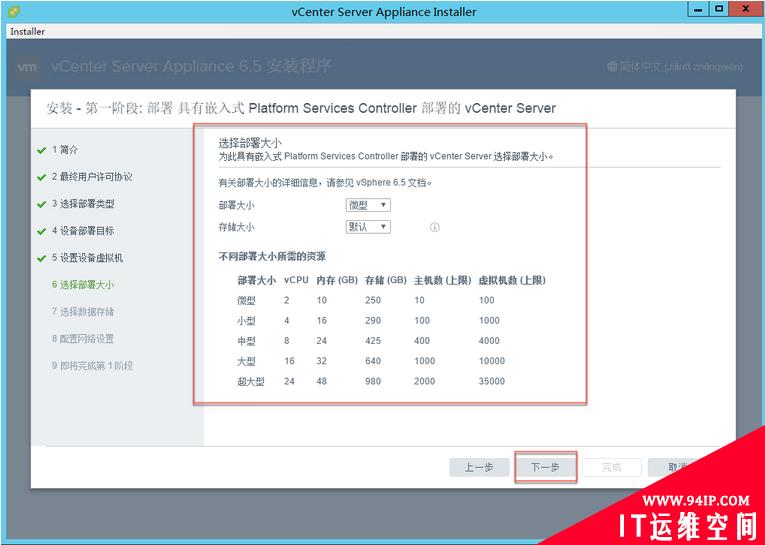This screenshot has height=545, width=765.
Task: Click the 不同部署大小所需的资源 heading
Action: [272, 256]
